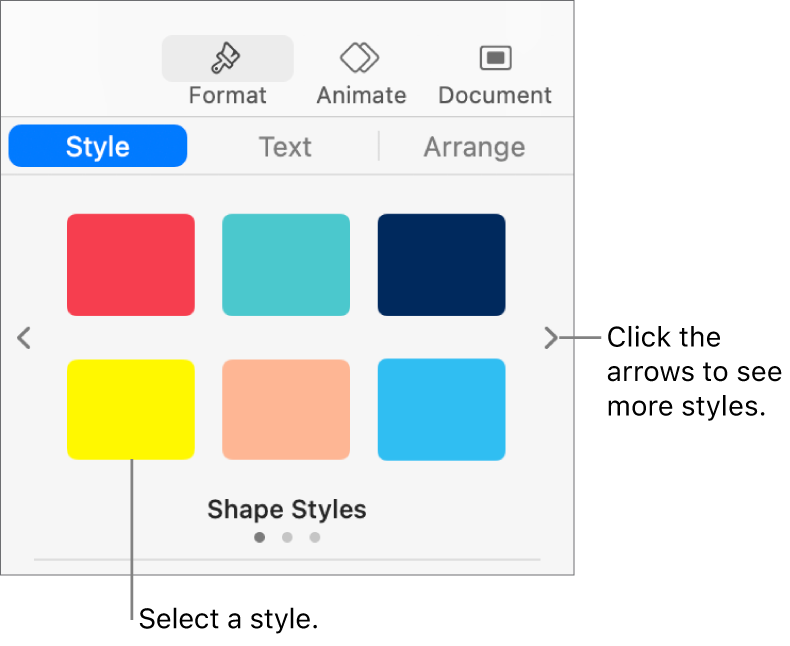The image size is (790, 646).
Task: Choose the teal shape style
Action: point(286,265)
